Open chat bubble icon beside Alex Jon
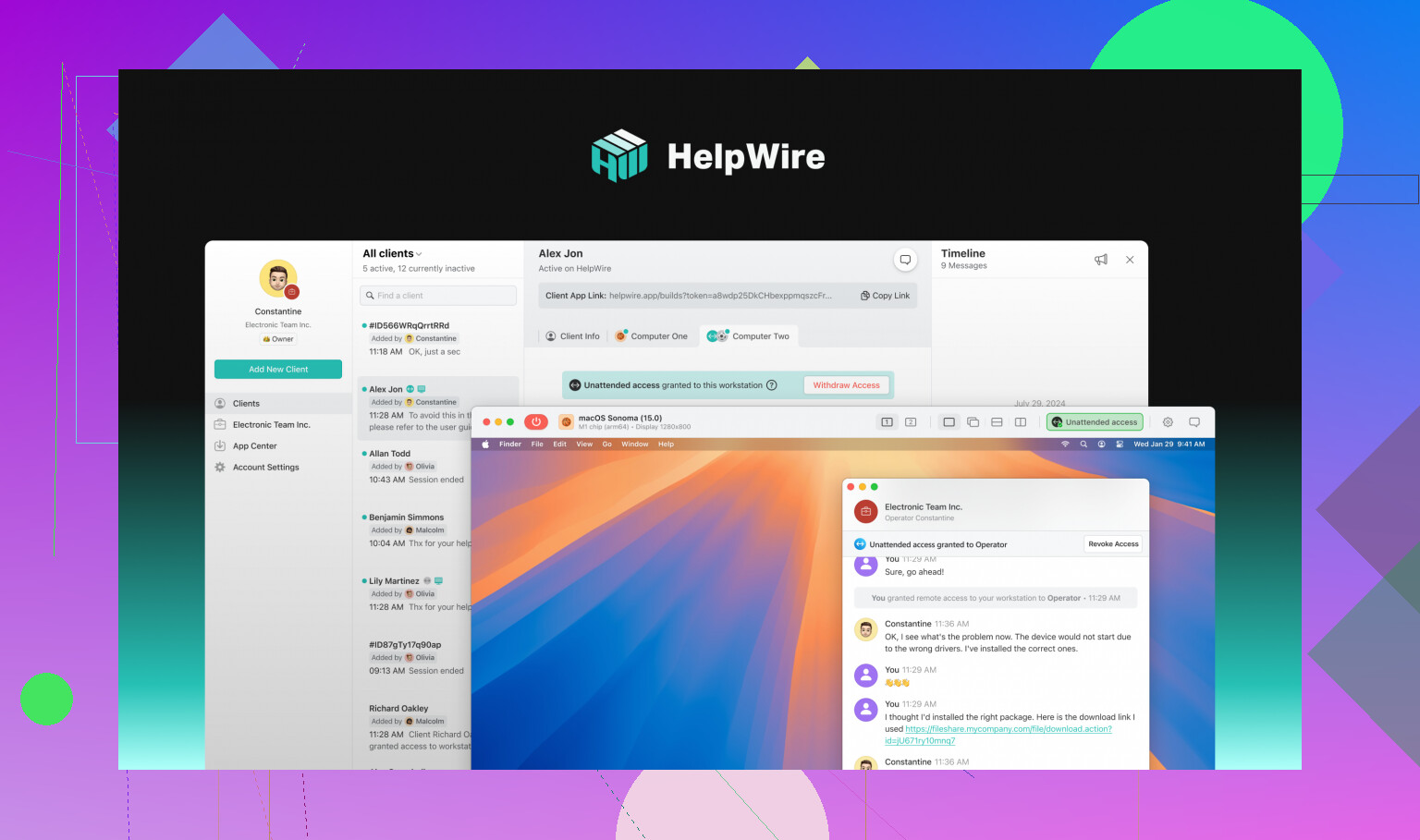Image resolution: width=1420 pixels, height=840 pixels. pyautogui.click(x=905, y=260)
